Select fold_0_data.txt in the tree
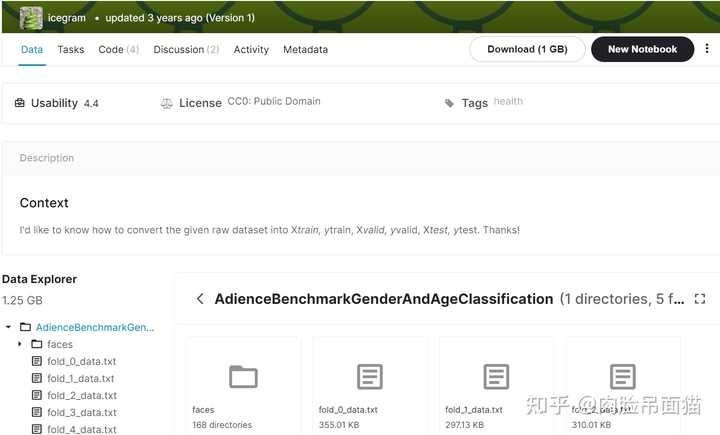Image resolution: width=720 pixels, height=435 pixels. [81, 361]
